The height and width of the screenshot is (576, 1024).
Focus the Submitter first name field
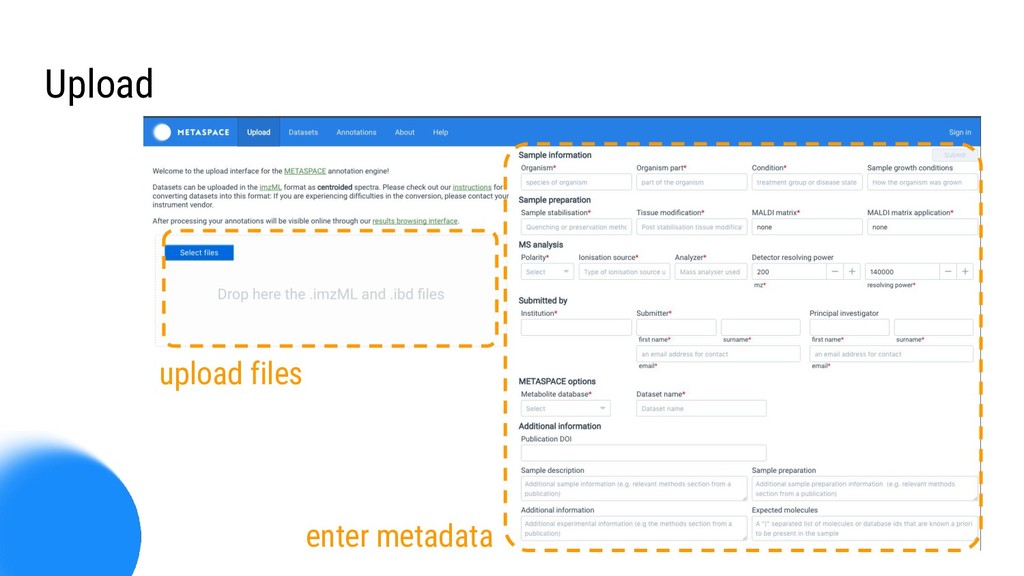(676, 327)
